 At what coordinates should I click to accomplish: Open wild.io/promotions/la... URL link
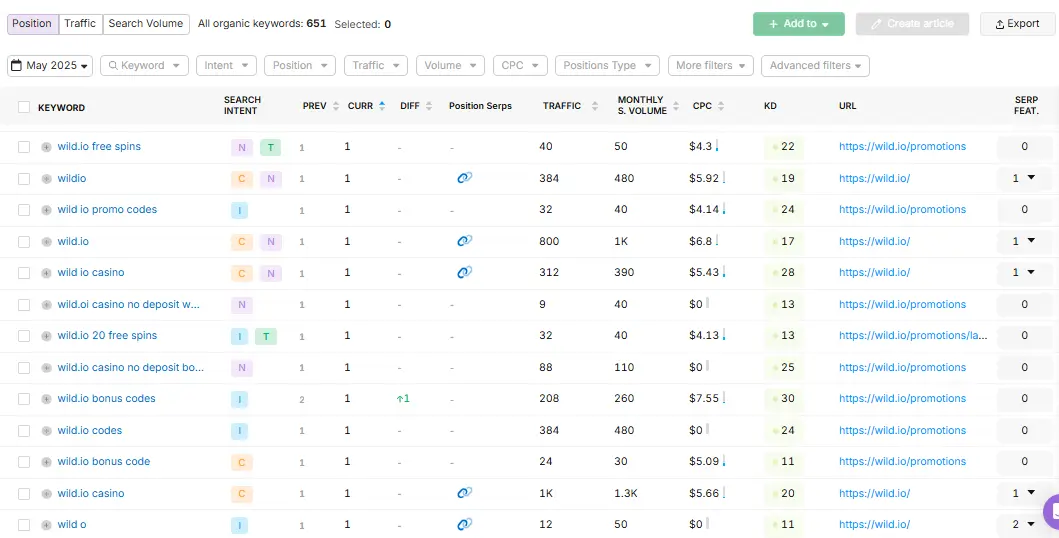point(913,335)
